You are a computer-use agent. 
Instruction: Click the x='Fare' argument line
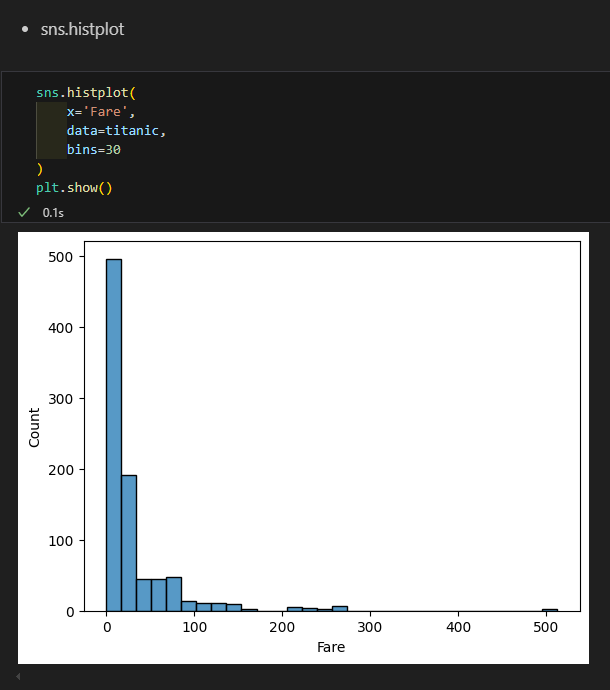101,112
